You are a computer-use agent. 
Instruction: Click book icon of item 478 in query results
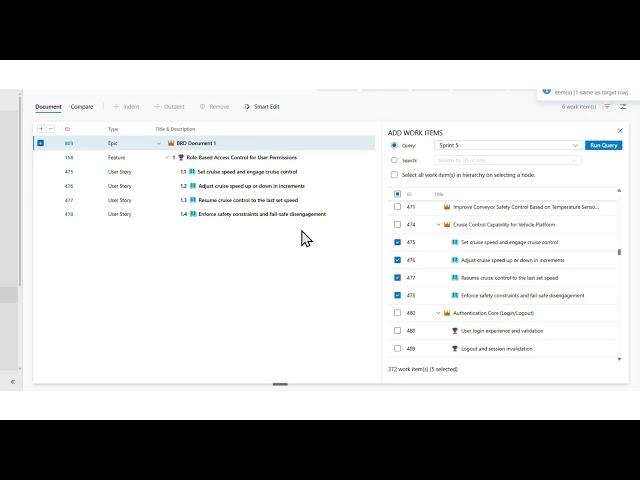pyautogui.click(x=455, y=296)
